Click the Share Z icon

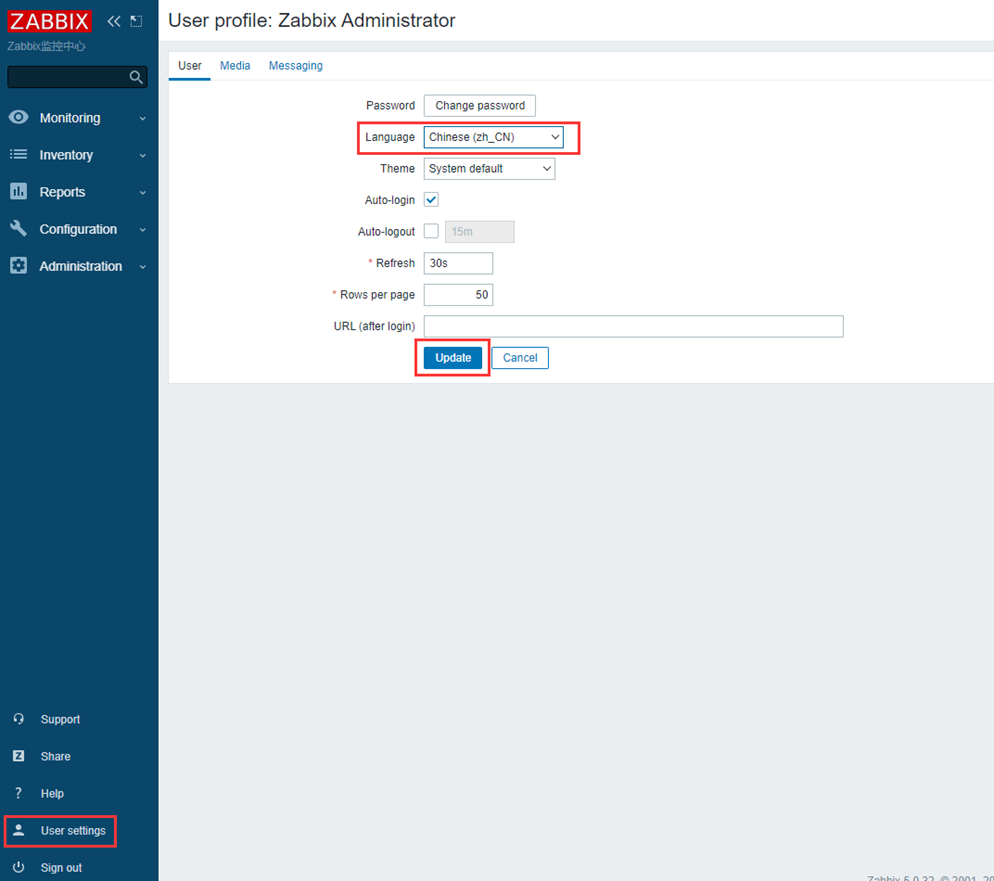(18, 756)
